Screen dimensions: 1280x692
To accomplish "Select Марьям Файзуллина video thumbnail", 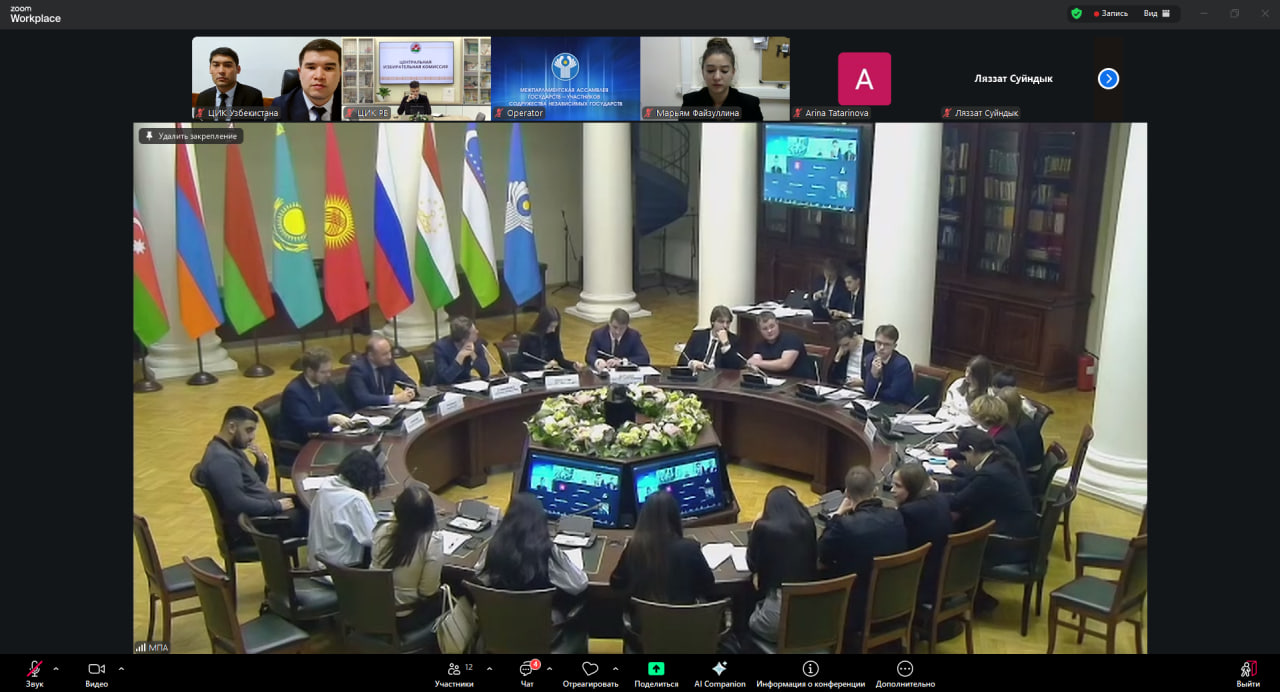I will pyautogui.click(x=714, y=78).
